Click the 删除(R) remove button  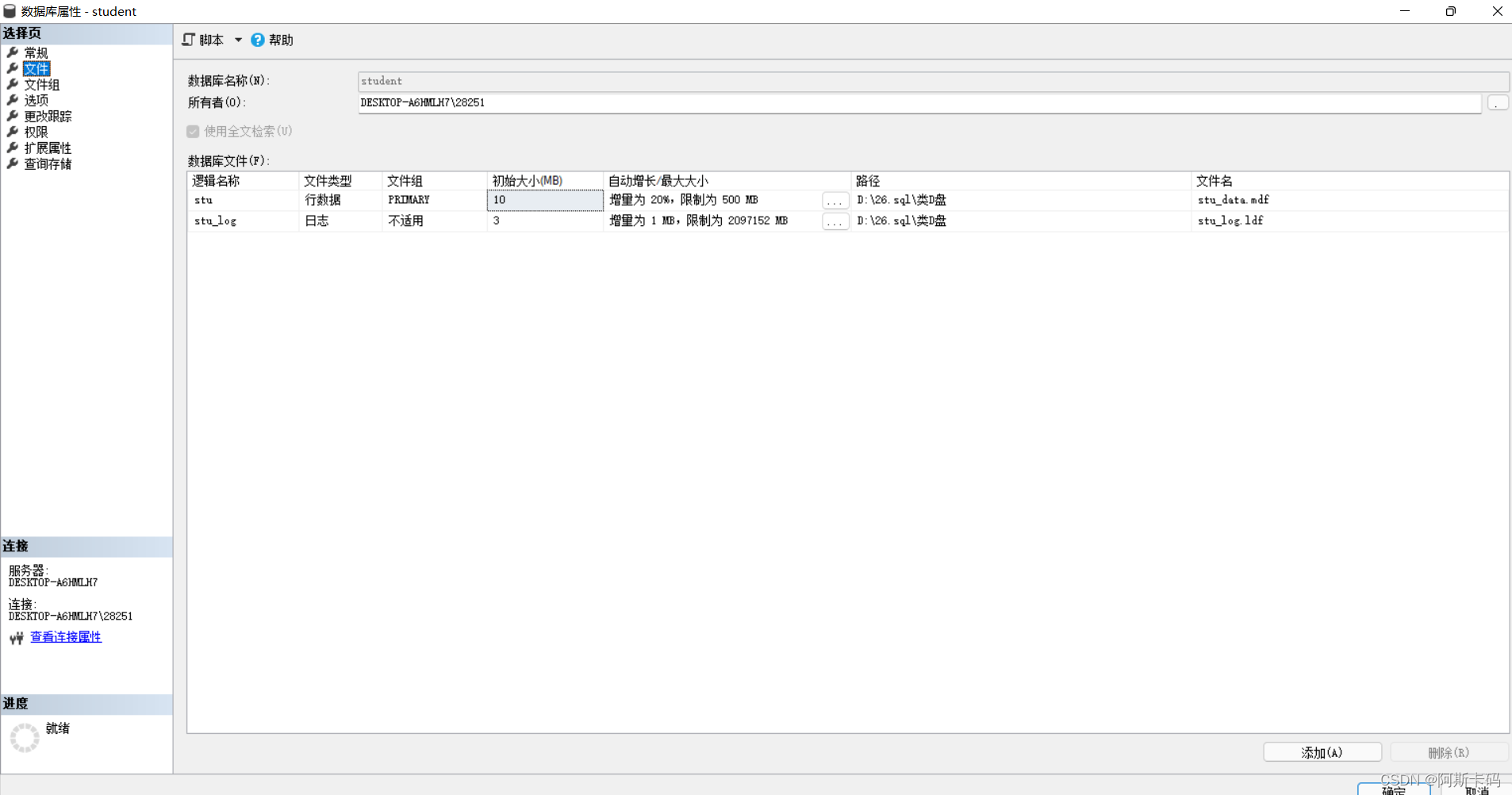(x=1449, y=752)
